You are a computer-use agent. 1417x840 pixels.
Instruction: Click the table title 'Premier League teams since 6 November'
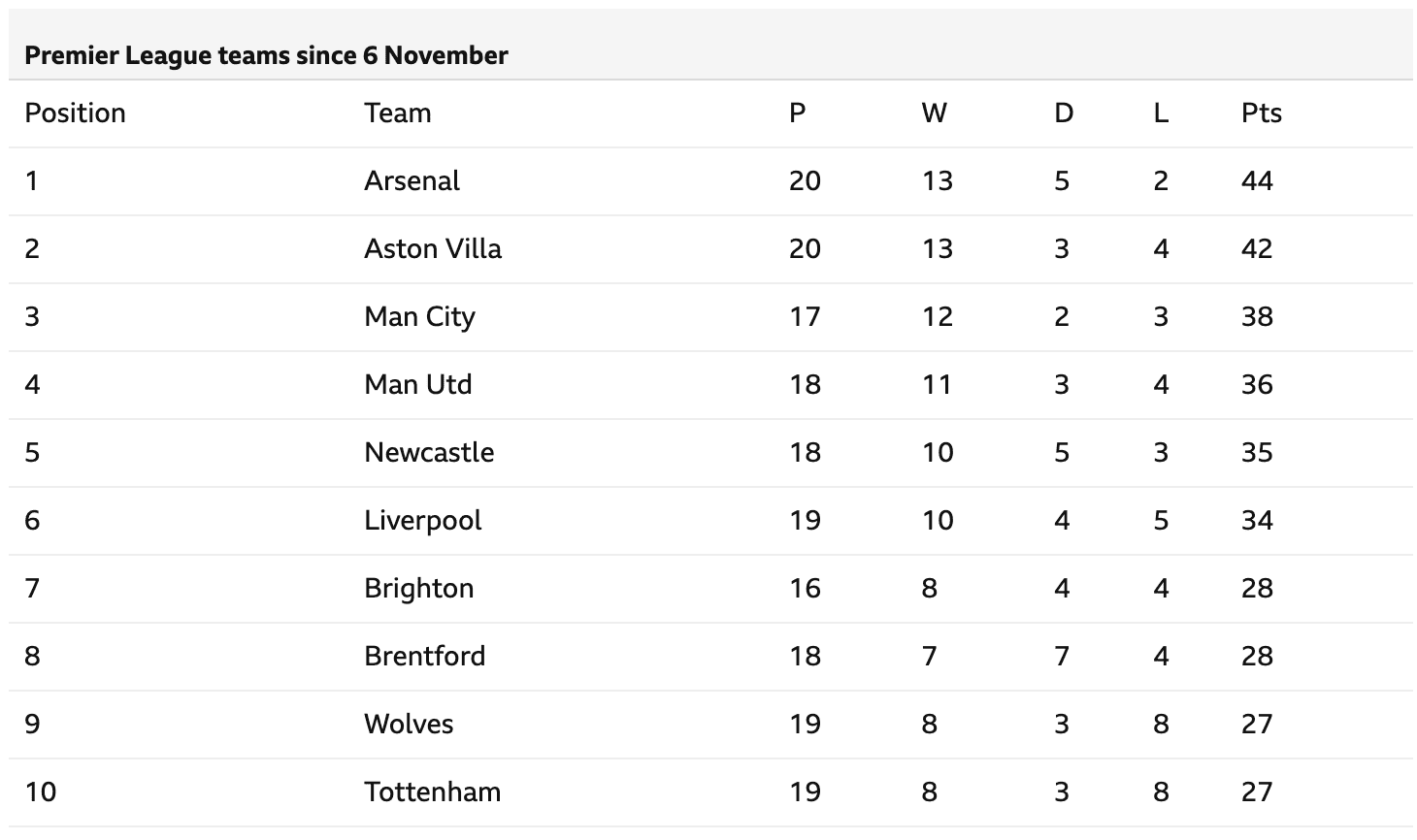click(x=266, y=55)
